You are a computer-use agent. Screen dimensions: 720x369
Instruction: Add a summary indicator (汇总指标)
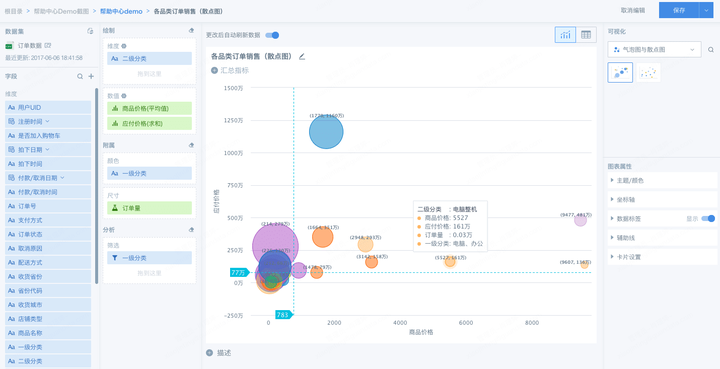pos(230,71)
